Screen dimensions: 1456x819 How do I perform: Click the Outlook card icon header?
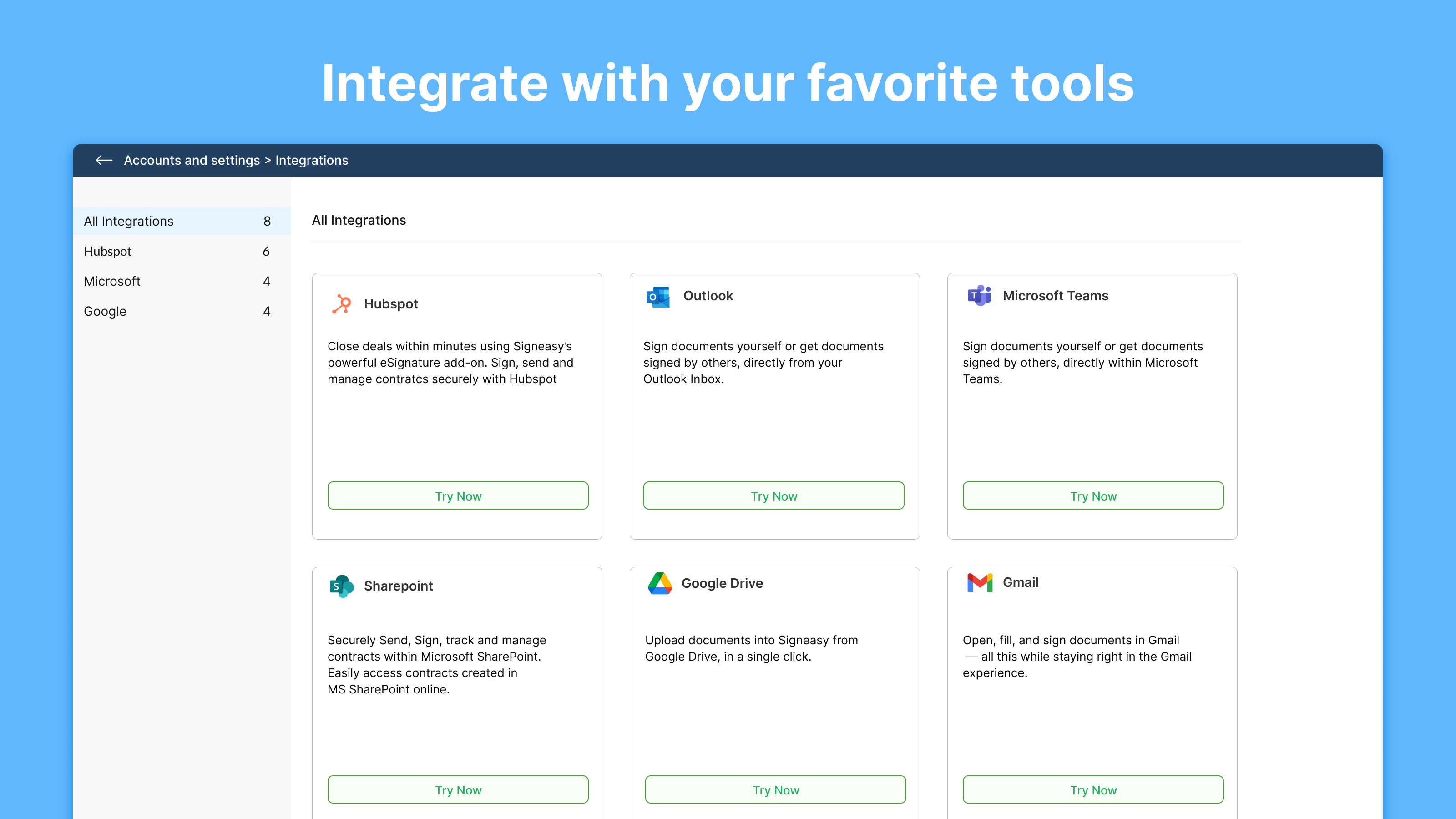coord(657,296)
